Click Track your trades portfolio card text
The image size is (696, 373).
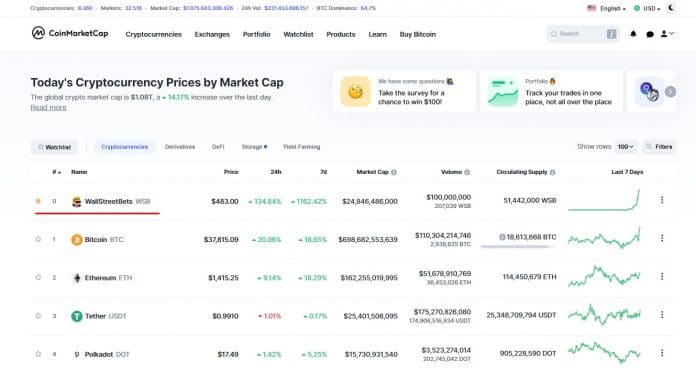[568, 97]
